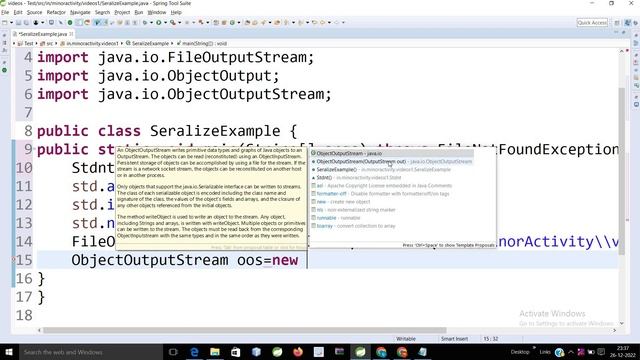Click the Writable status bar entry
This screenshot has height=360, width=640.
tap(406, 339)
